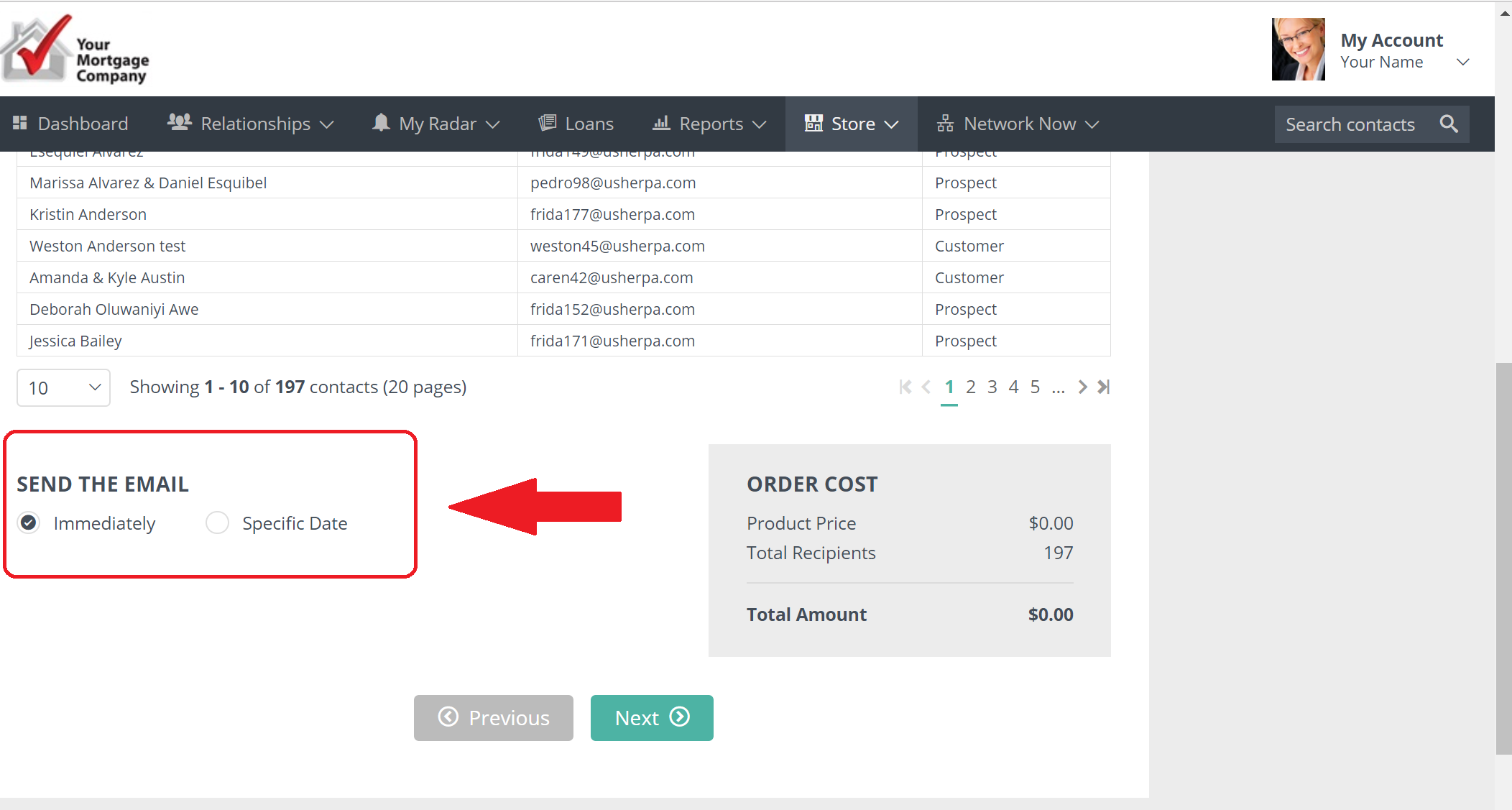Expand the My Account dropdown arrow
The image size is (1512, 810).
(x=1462, y=62)
